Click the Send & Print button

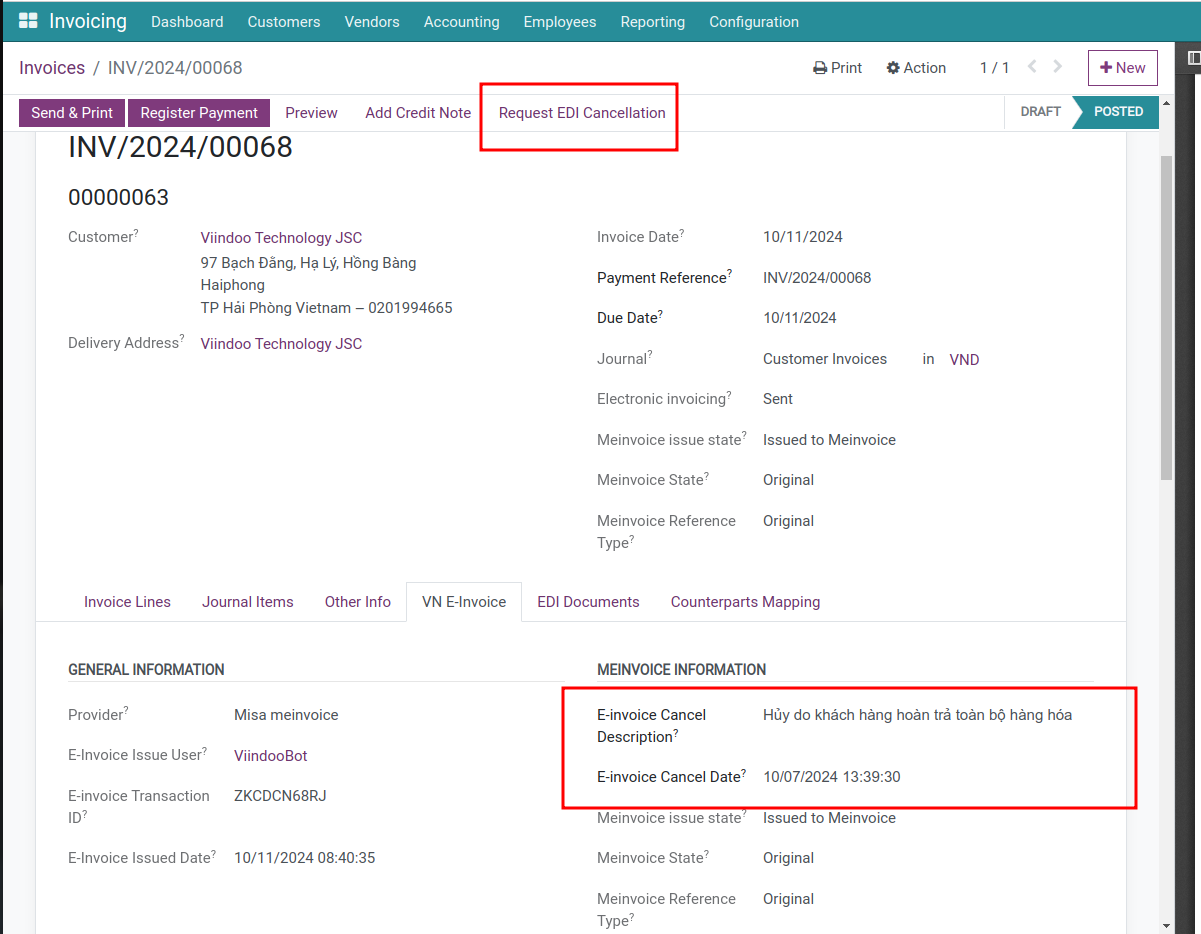coord(72,113)
